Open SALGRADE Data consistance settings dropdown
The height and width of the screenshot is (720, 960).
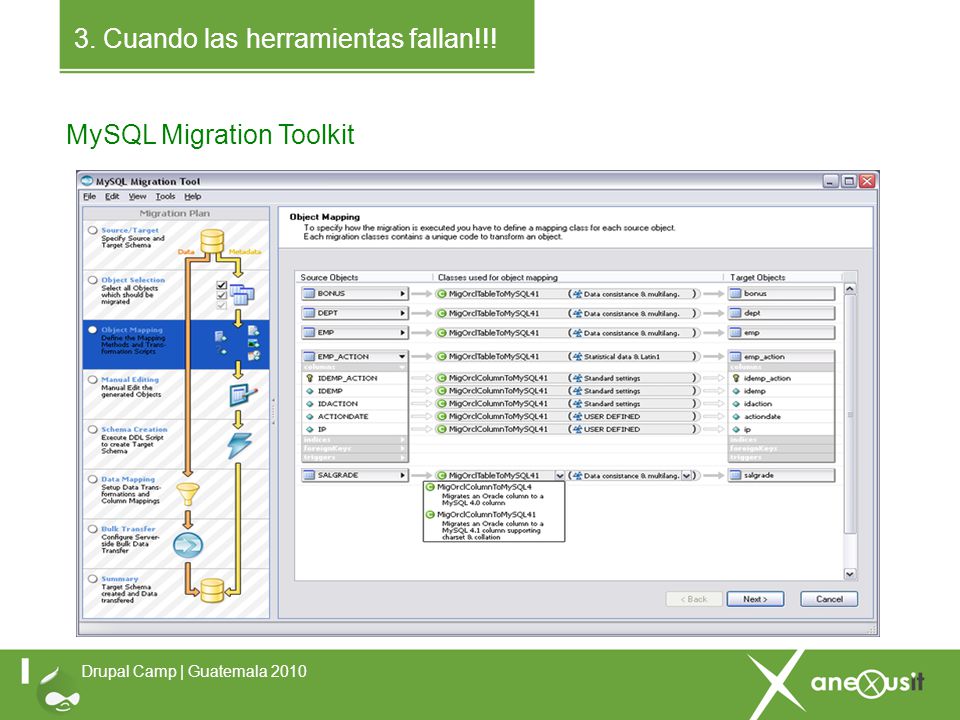(x=686, y=476)
